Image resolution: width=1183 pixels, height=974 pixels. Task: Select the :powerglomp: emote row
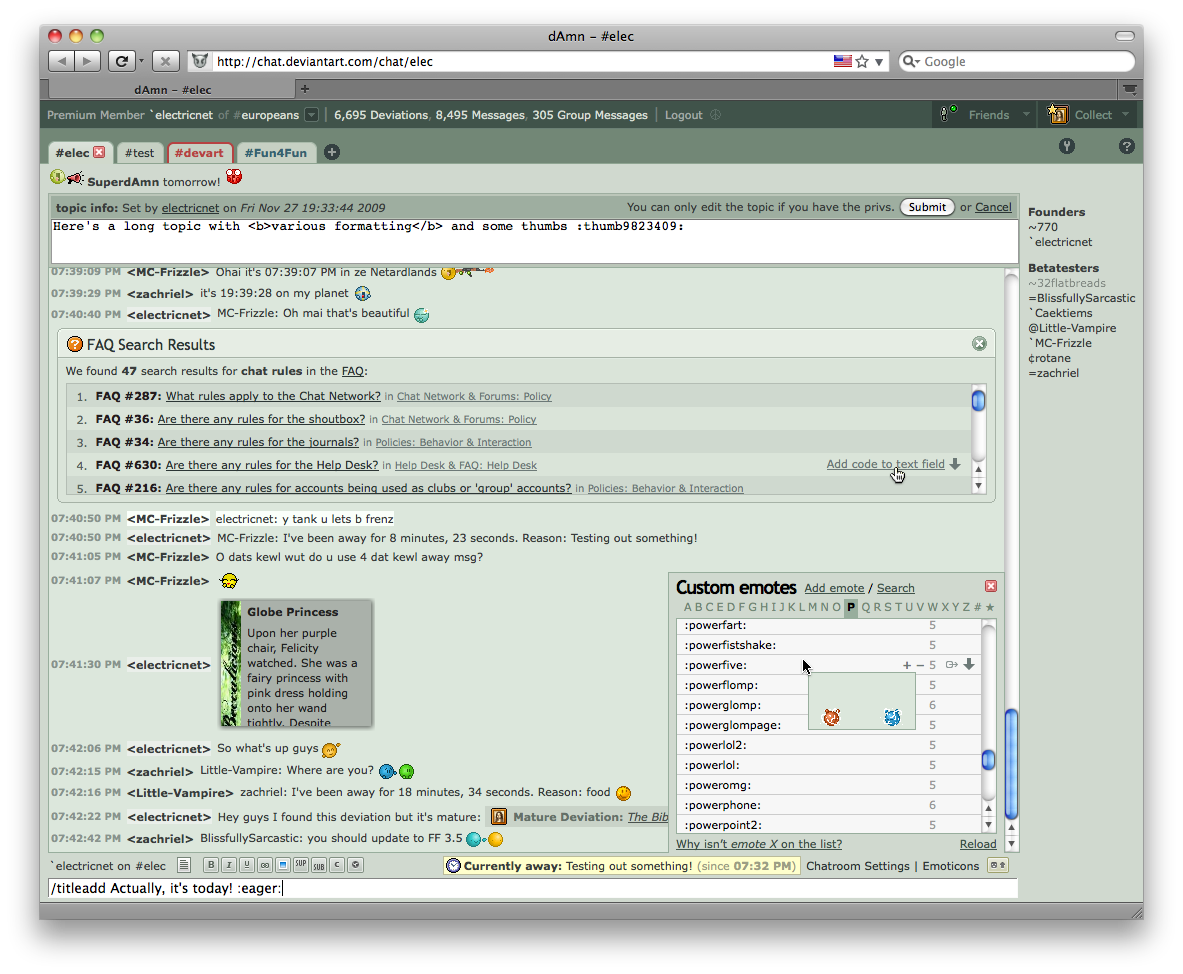(x=828, y=705)
